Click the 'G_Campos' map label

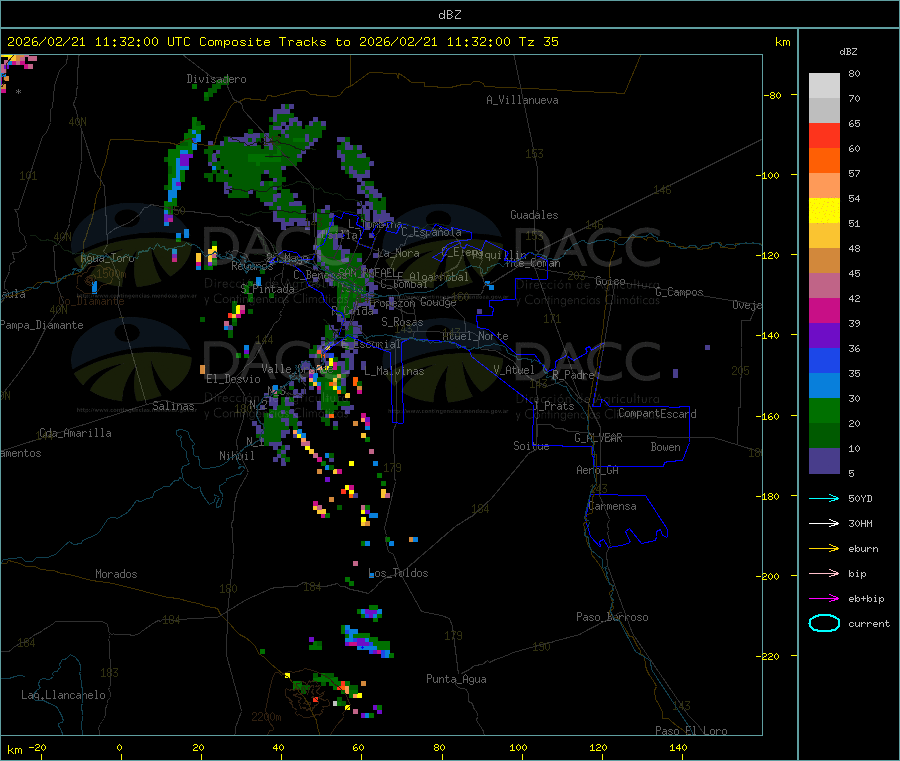680,292
